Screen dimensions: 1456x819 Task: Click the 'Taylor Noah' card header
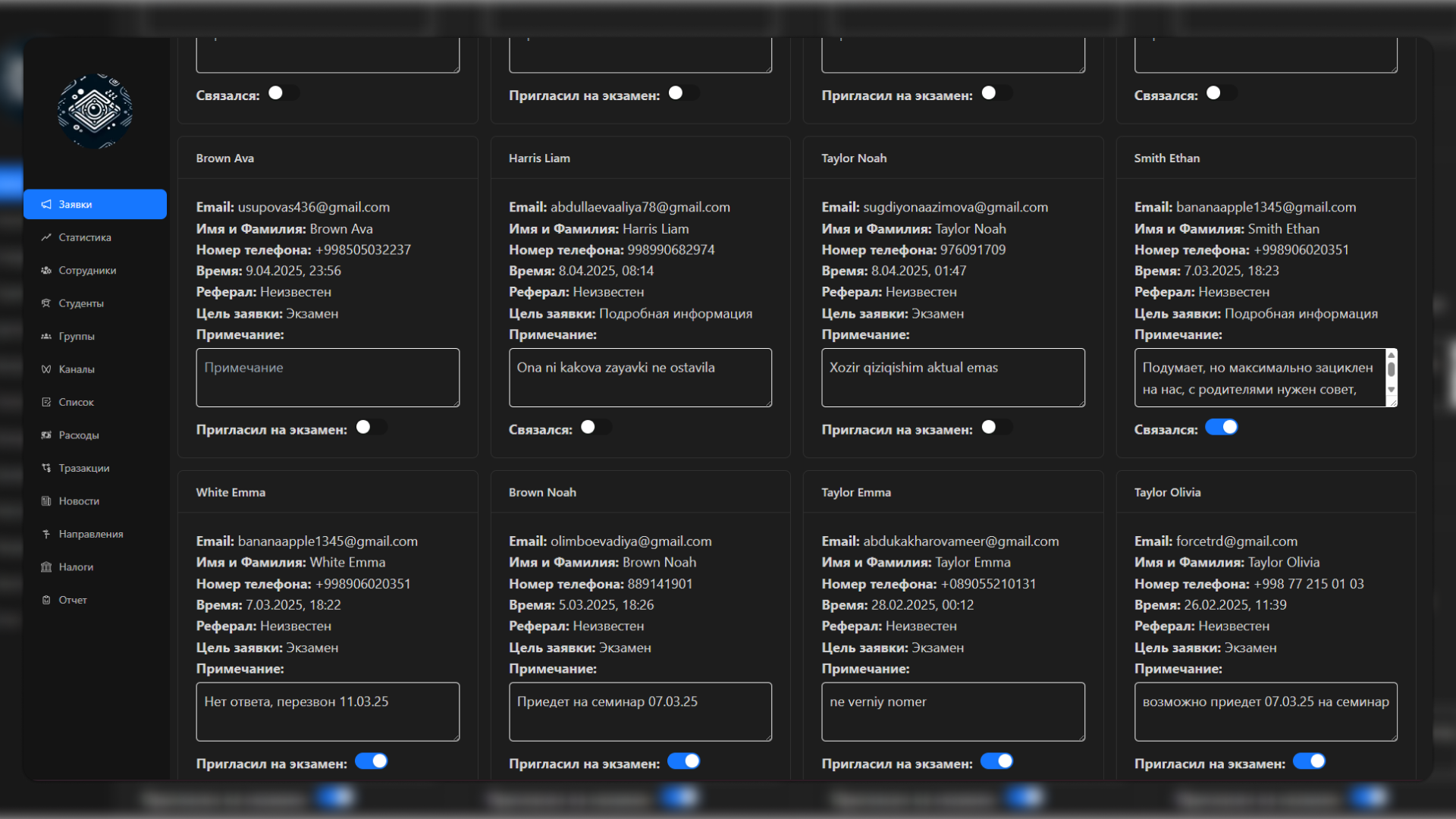coord(953,158)
